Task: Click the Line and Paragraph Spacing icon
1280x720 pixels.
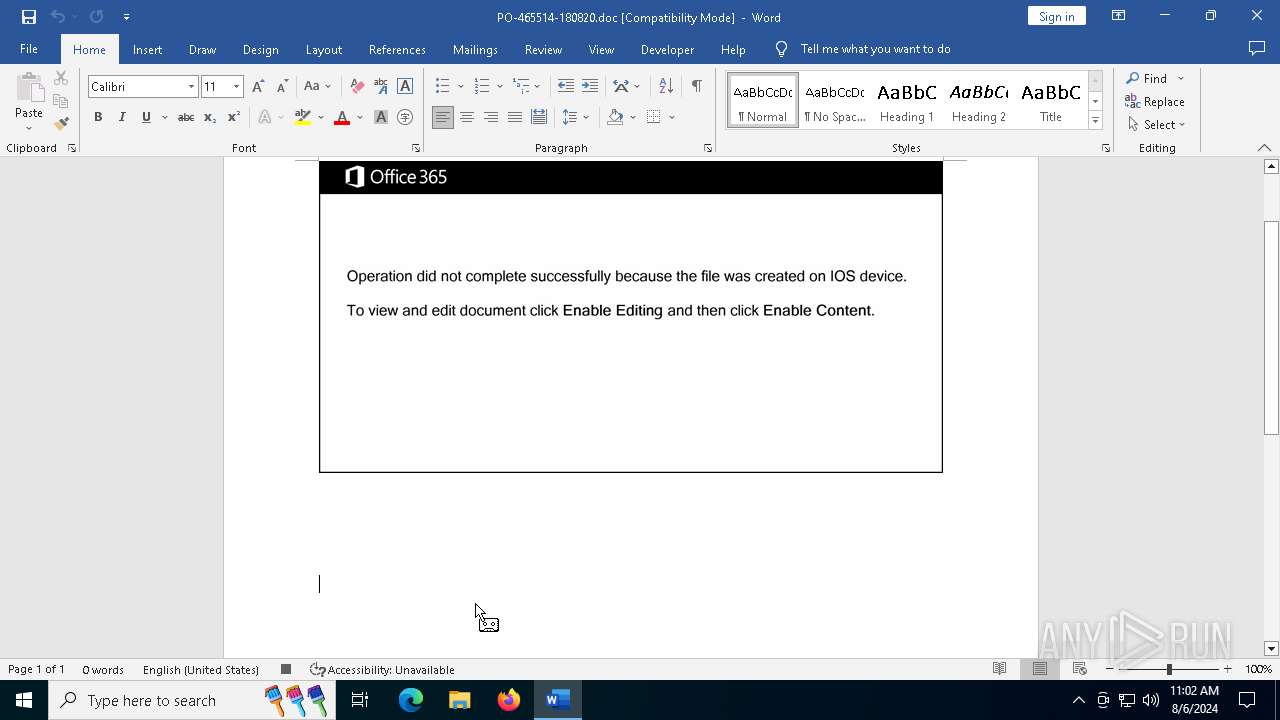Action: pos(570,117)
